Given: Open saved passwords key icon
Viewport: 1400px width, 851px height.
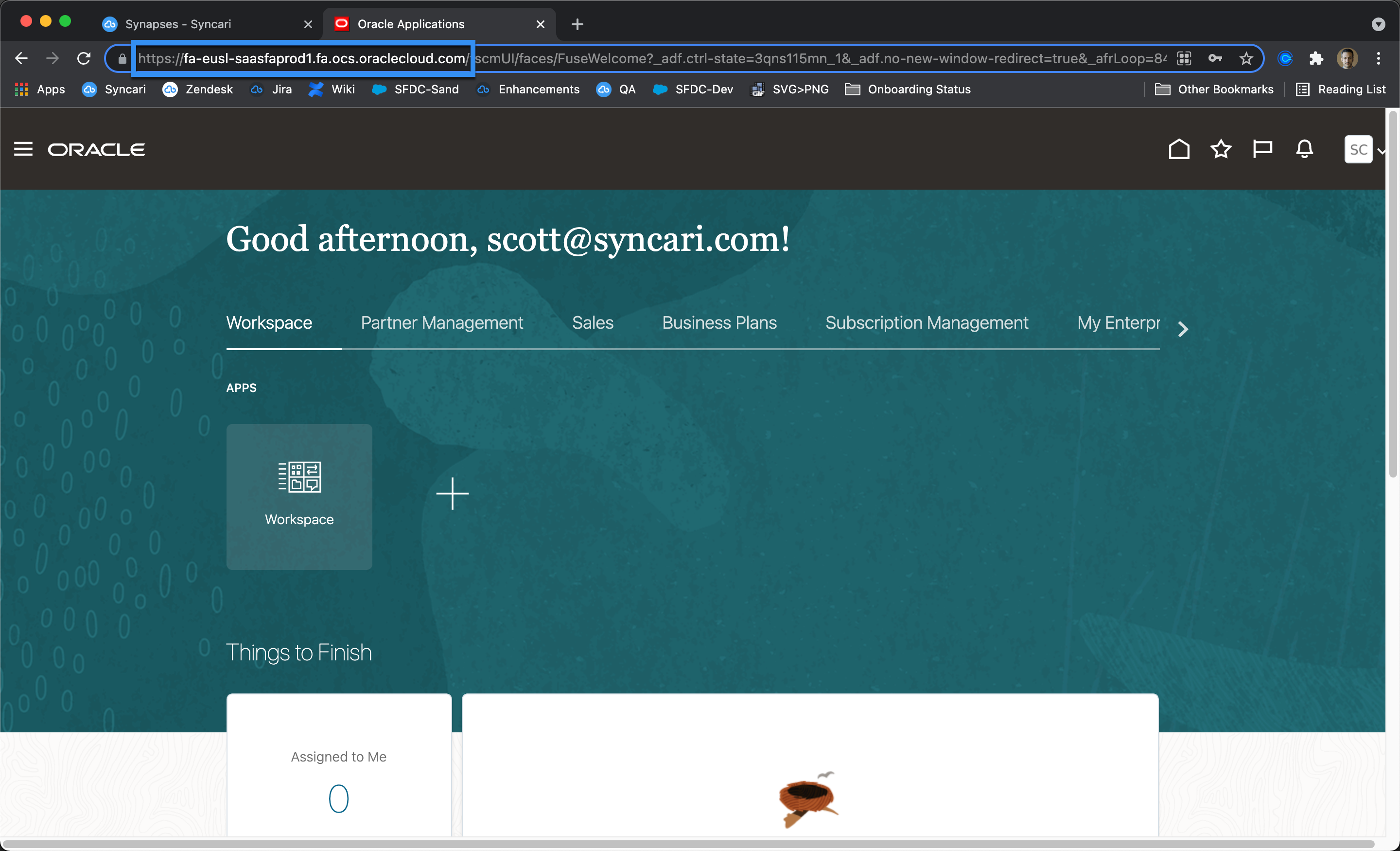Looking at the screenshot, I should [1215, 58].
